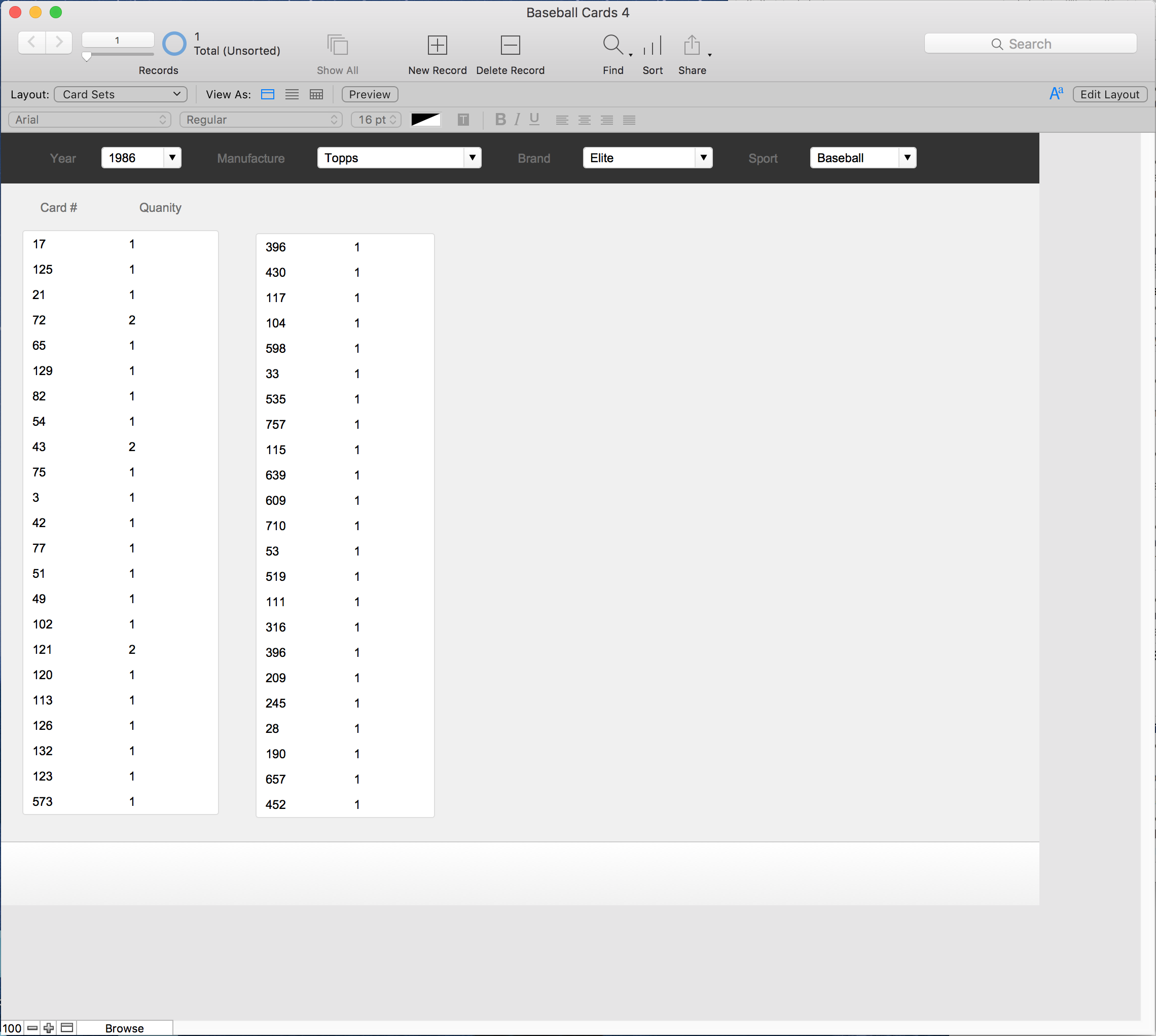Go to previous record arrow
The width and height of the screenshot is (1156, 1036).
tap(32, 42)
